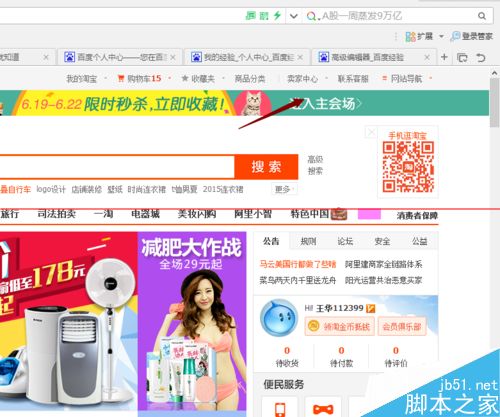Click the mobile phone top-up icon in 便民服务
This screenshot has height=417, width=500.
pyautogui.click(x=280, y=409)
